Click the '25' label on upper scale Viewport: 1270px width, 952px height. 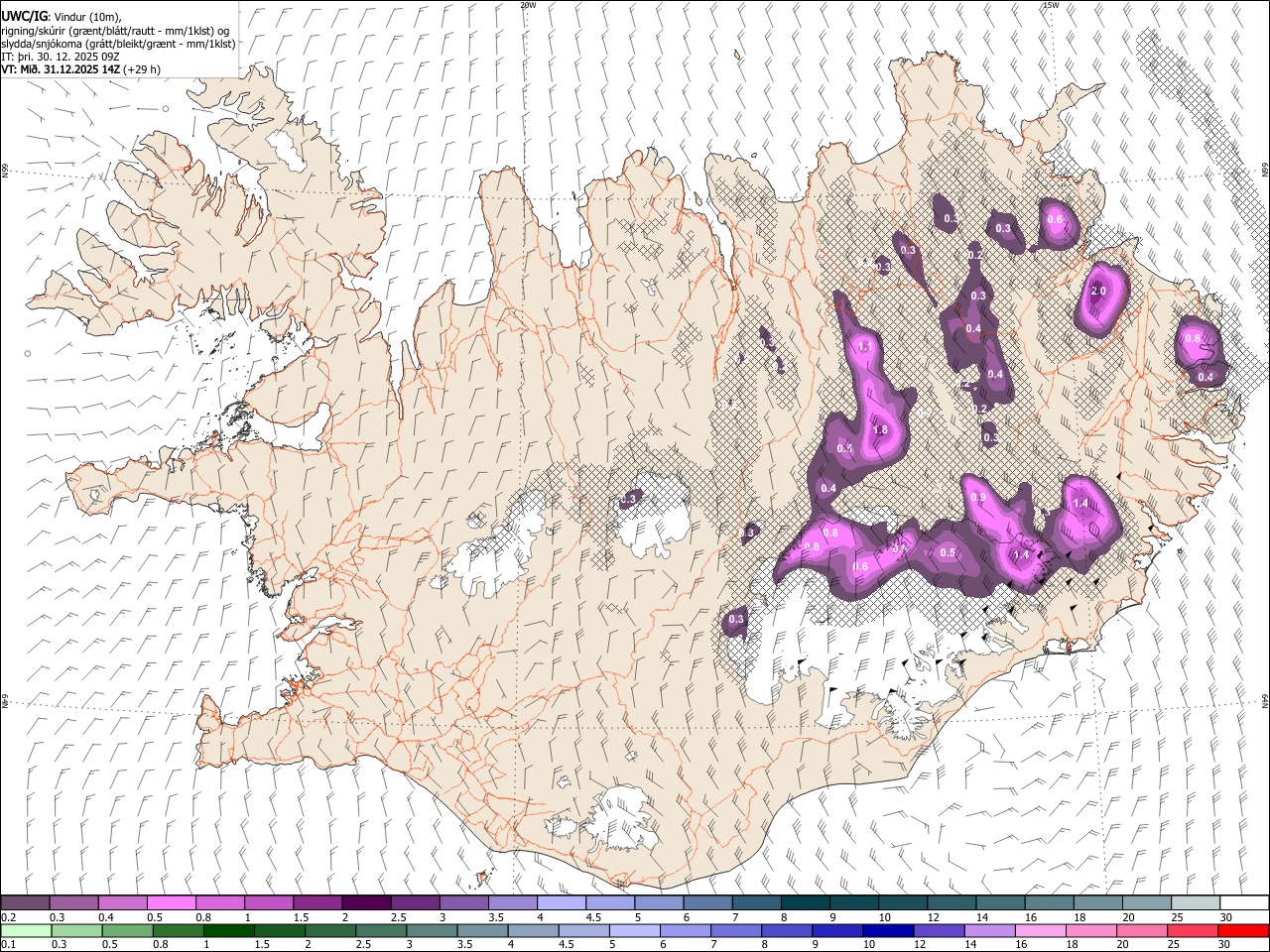(x=1176, y=917)
